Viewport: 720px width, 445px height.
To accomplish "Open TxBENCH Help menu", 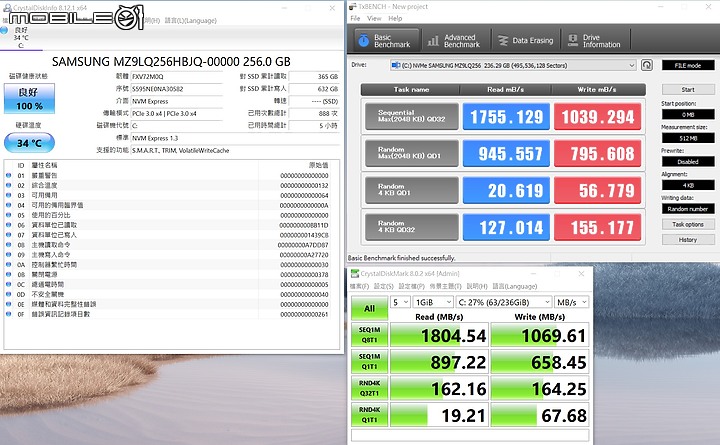I will coord(395,18).
